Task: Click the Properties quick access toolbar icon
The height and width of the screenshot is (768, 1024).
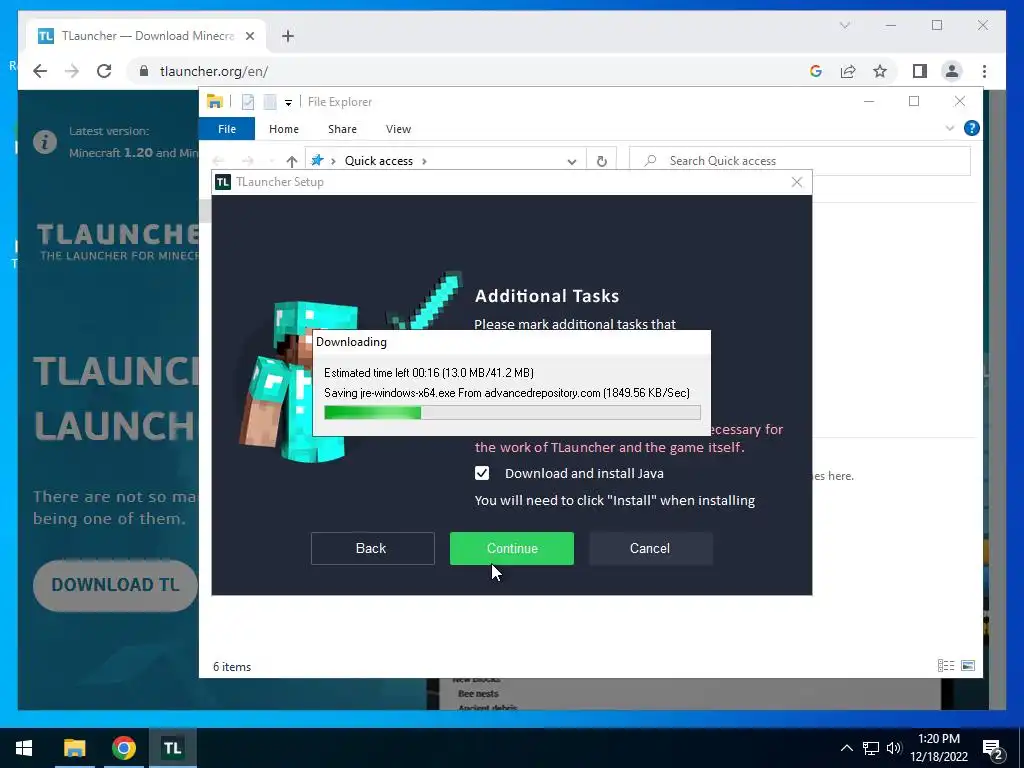Action: (248, 102)
